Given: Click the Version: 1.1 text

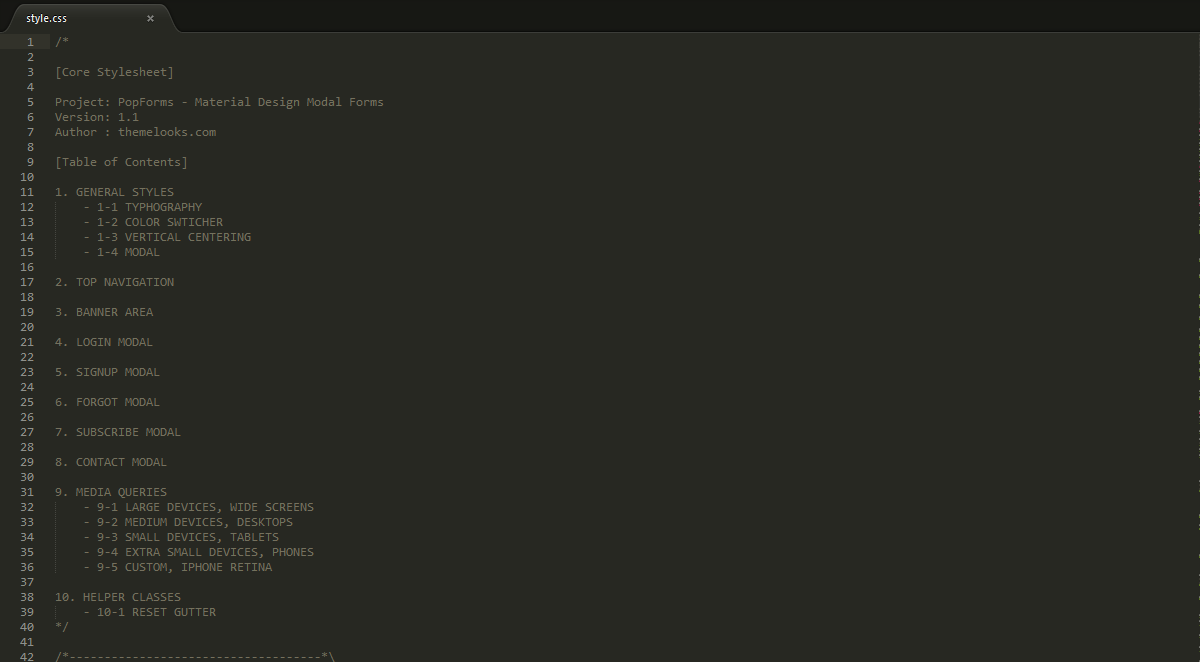Looking at the screenshot, I should (97, 117).
